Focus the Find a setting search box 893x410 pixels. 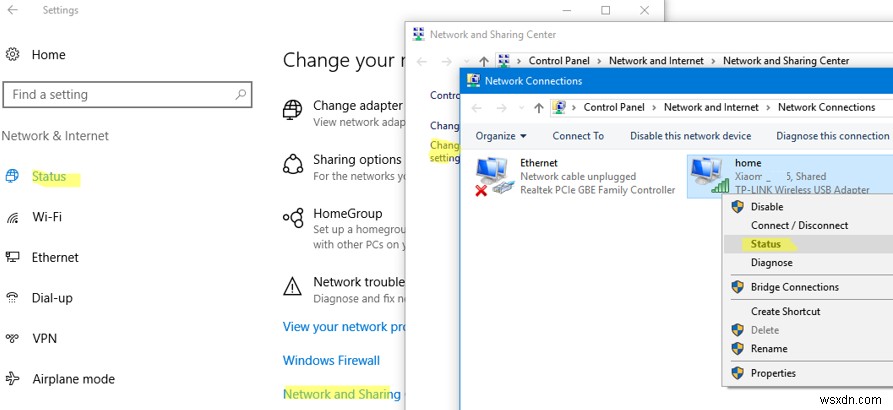(x=128, y=95)
